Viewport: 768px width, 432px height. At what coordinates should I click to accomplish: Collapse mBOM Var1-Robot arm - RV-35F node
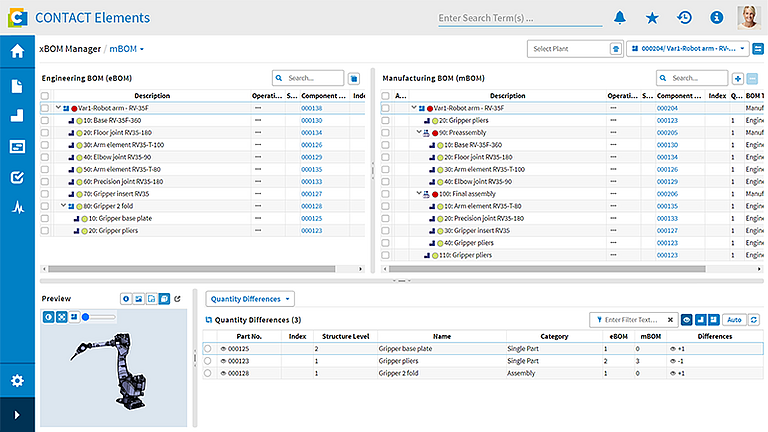pos(414,108)
